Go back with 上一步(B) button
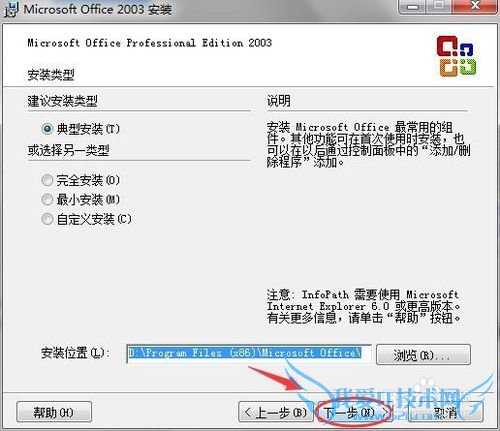The height and width of the screenshot is (431, 500). point(276,412)
